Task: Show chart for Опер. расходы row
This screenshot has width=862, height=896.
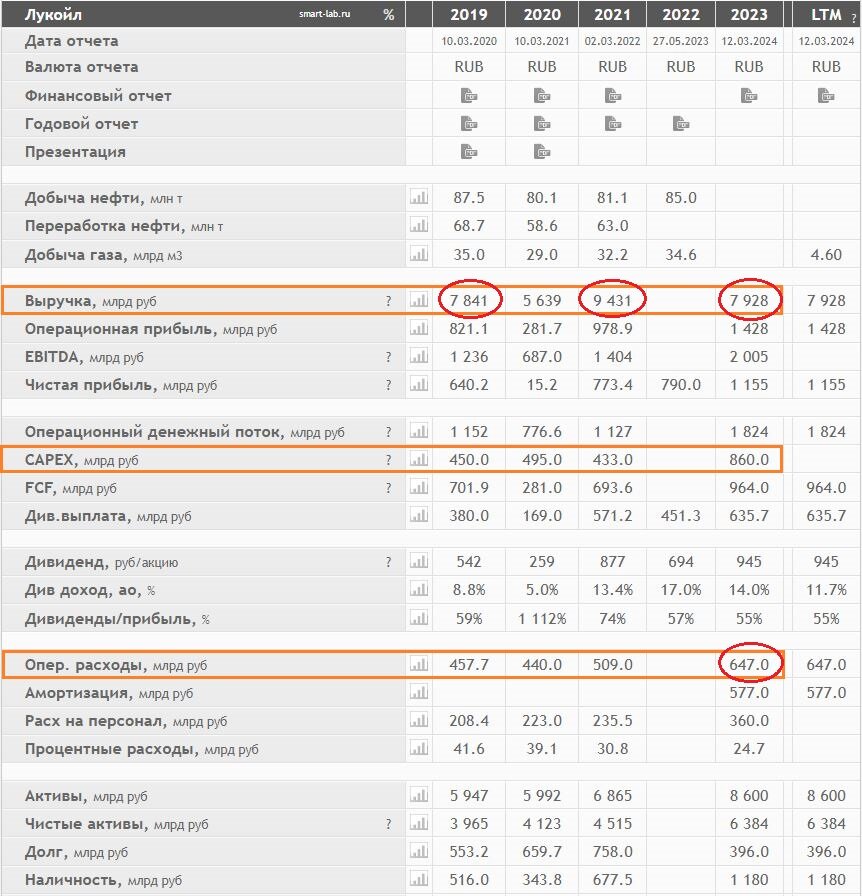Action: (419, 665)
